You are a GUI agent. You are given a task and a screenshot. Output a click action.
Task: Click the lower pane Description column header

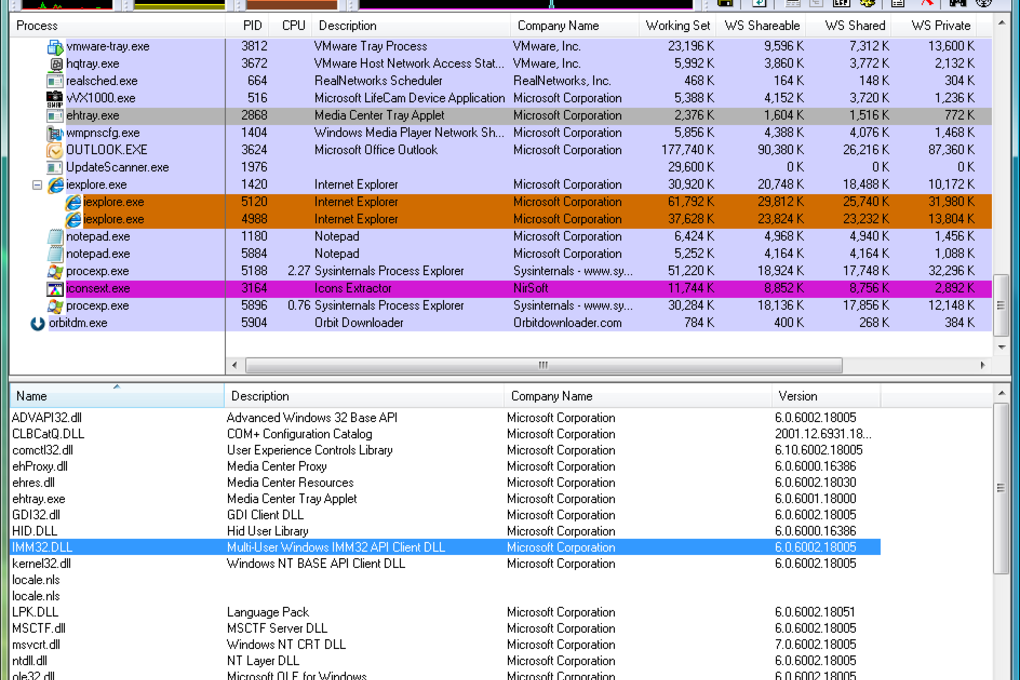pyautogui.click(x=364, y=396)
